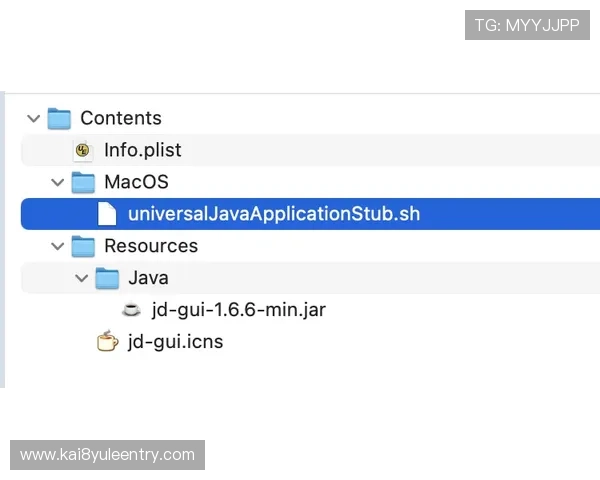
Task: Select the jd-gui.icns file name
Action: pyautogui.click(x=176, y=342)
